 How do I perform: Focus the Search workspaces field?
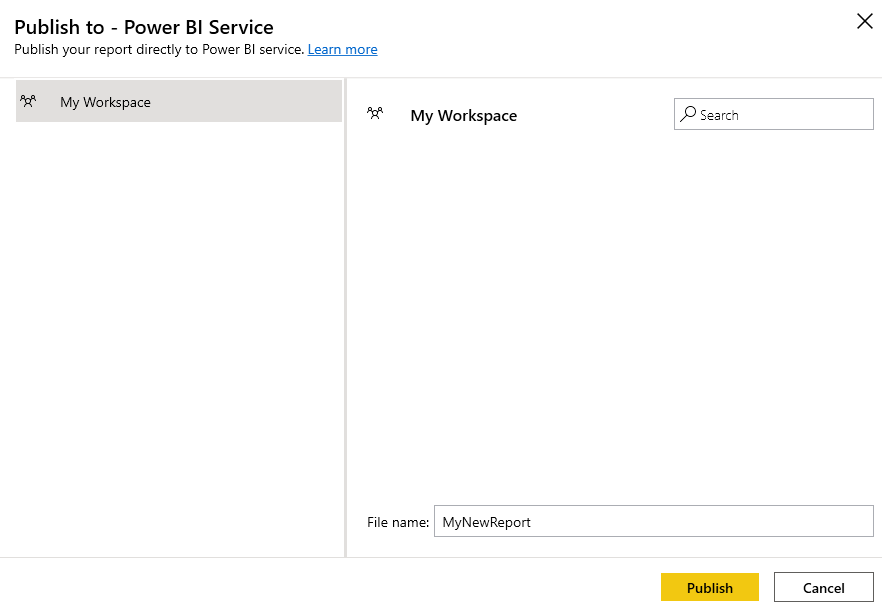coord(773,114)
